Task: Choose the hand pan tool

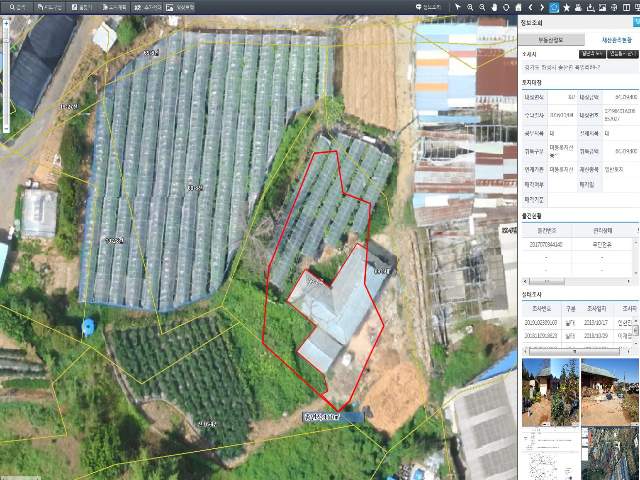Action: (494, 7)
